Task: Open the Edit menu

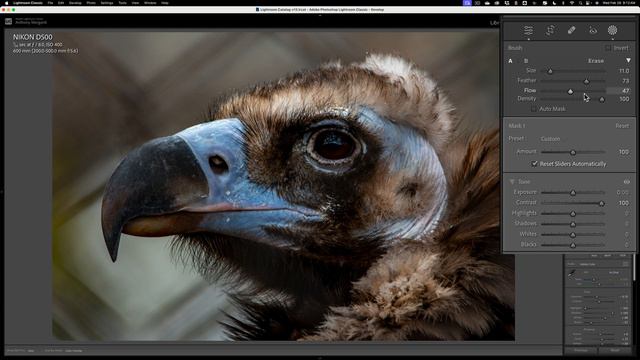Action: coord(61,3)
